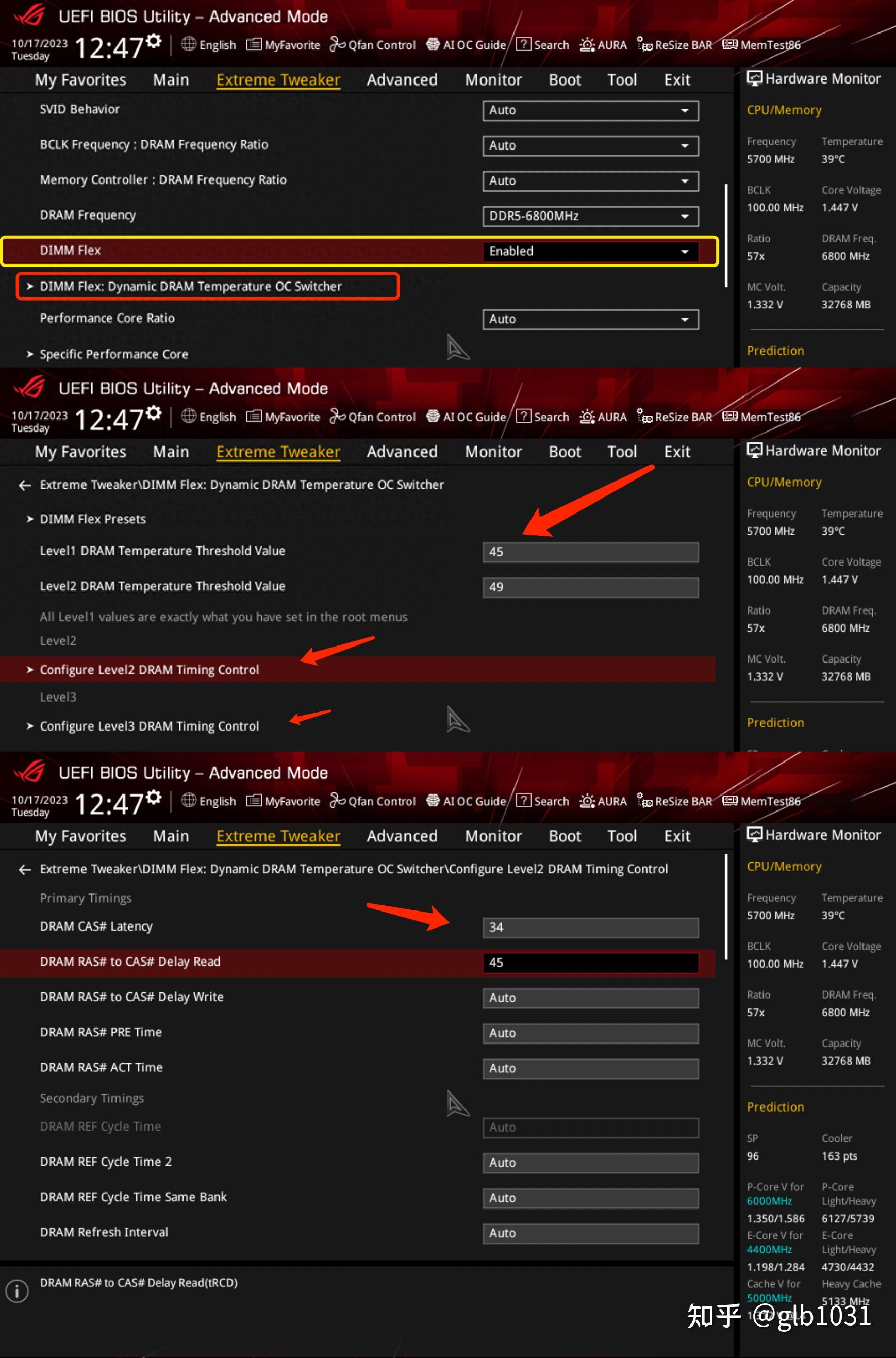Open Boot tab in DIMM Flex Presets screen
The height and width of the screenshot is (1358, 896).
pos(565,452)
